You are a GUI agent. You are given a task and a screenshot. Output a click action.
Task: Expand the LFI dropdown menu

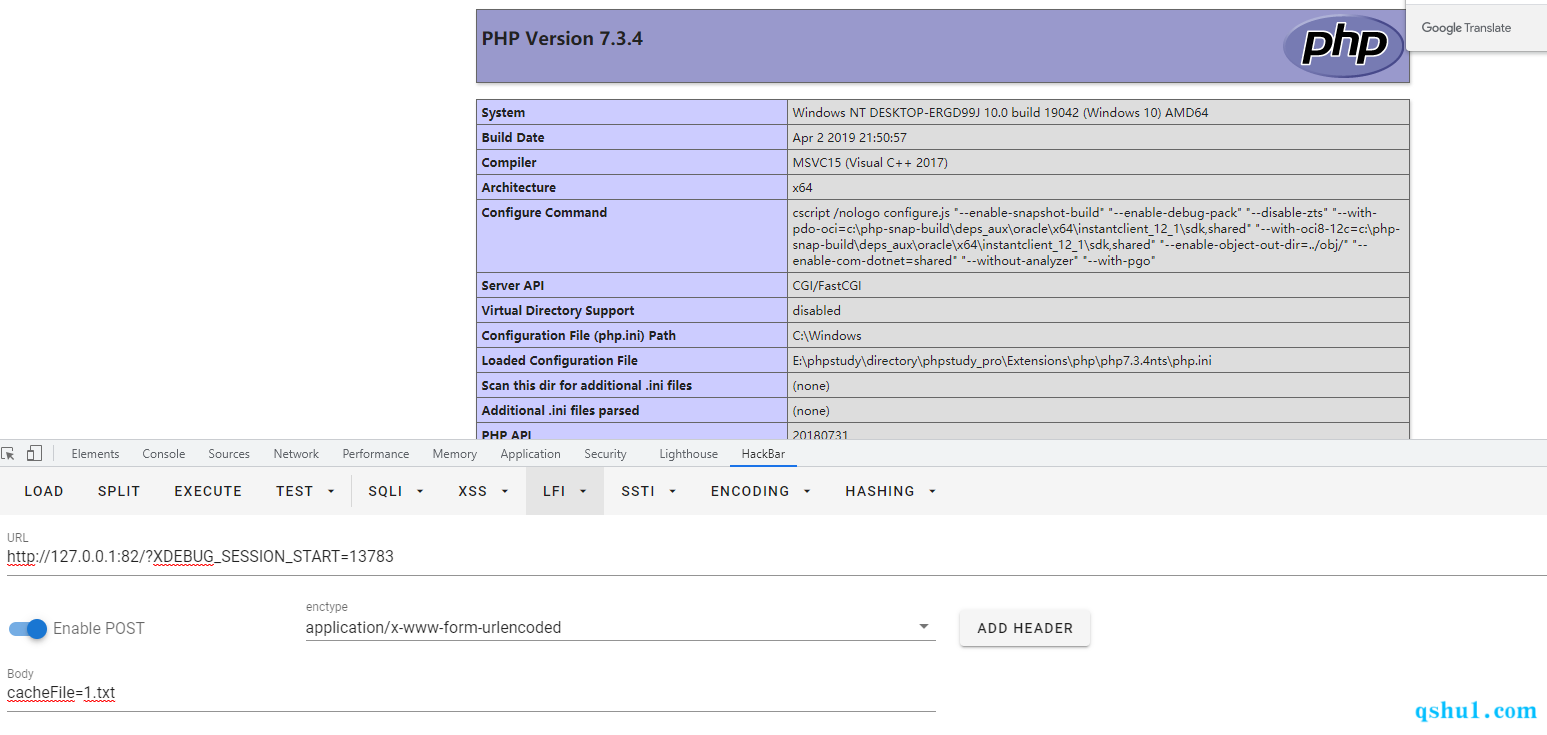[565, 491]
